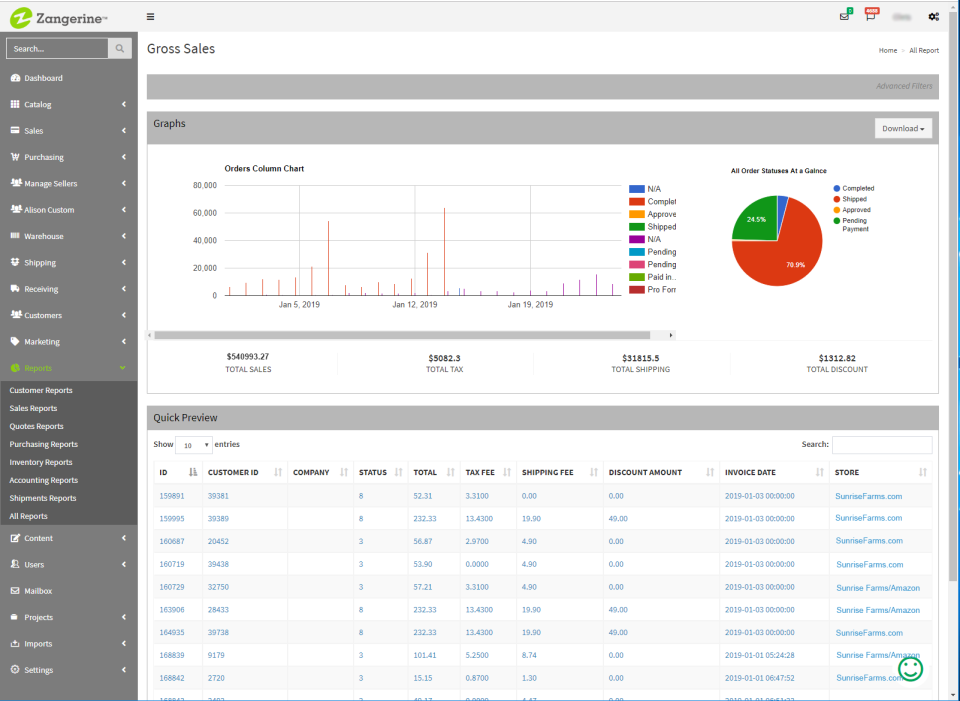Viewport: 960px width, 701px height.
Task: Open the chat messages notification icon
Action: 871,16
